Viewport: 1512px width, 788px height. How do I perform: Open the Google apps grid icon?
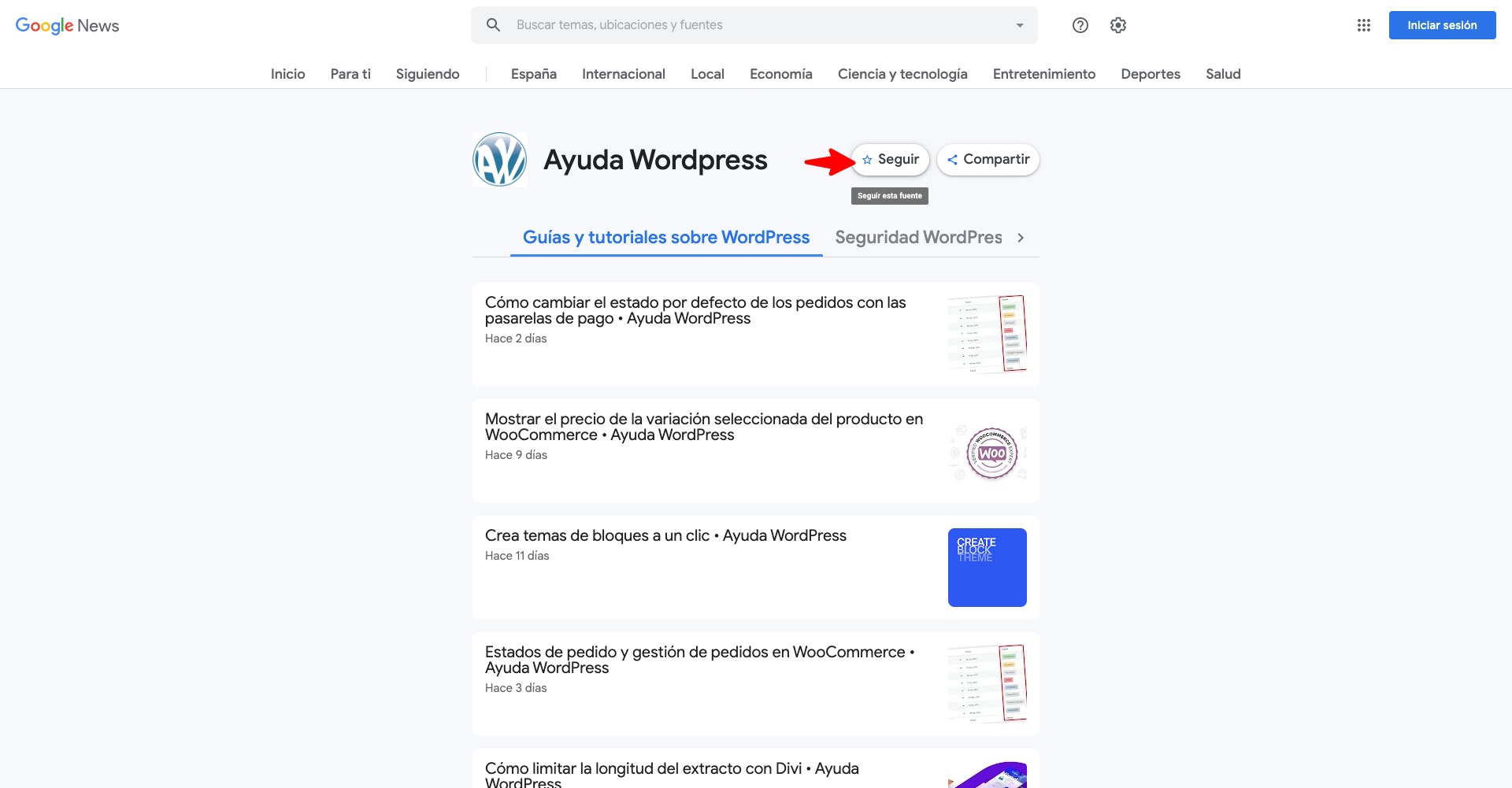pyautogui.click(x=1364, y=24)
